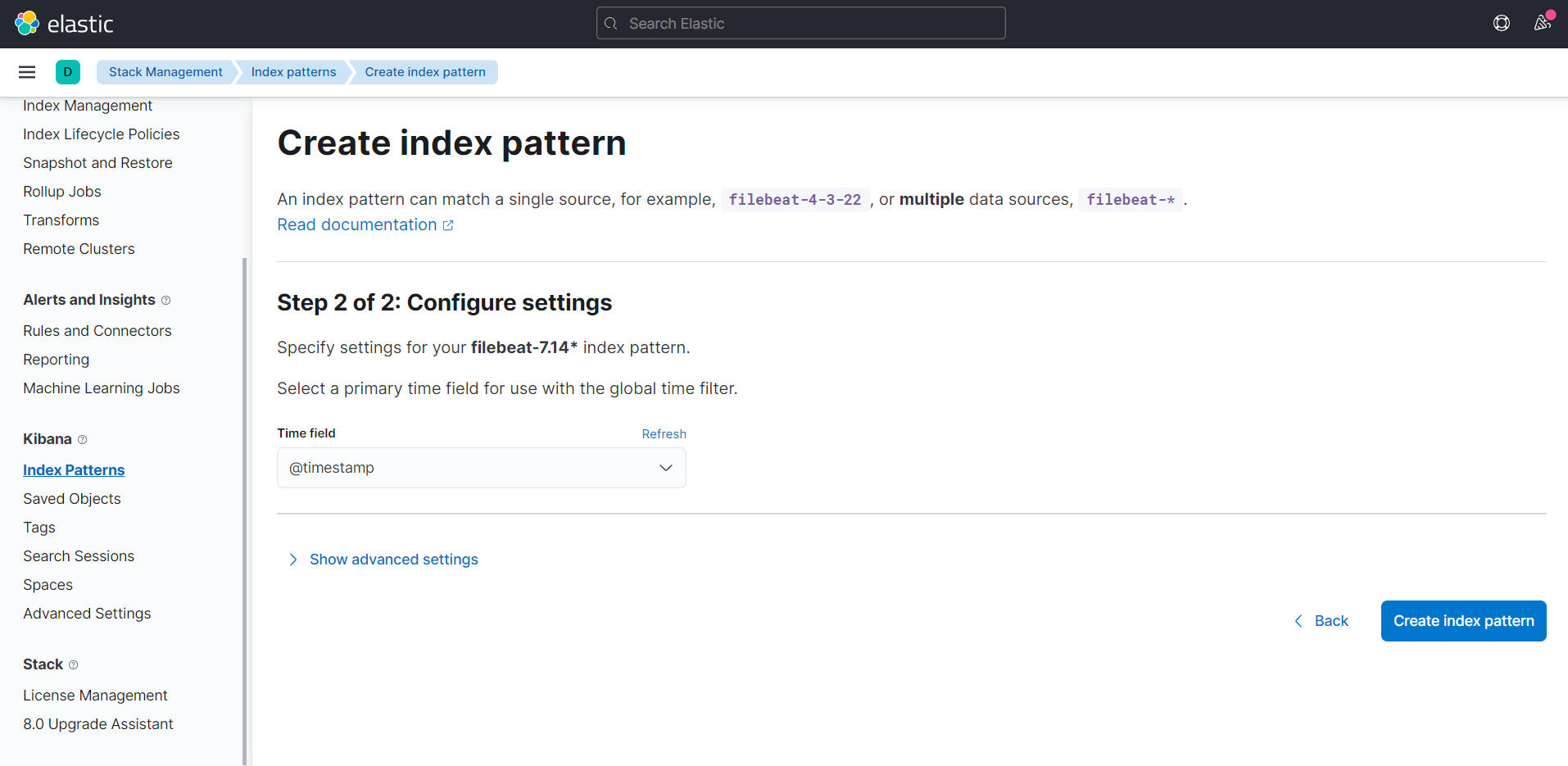The width and height of the screenshot is (1568, 766).
Task: Open the hamburger navigation menu
Action: tap(27, 72)
